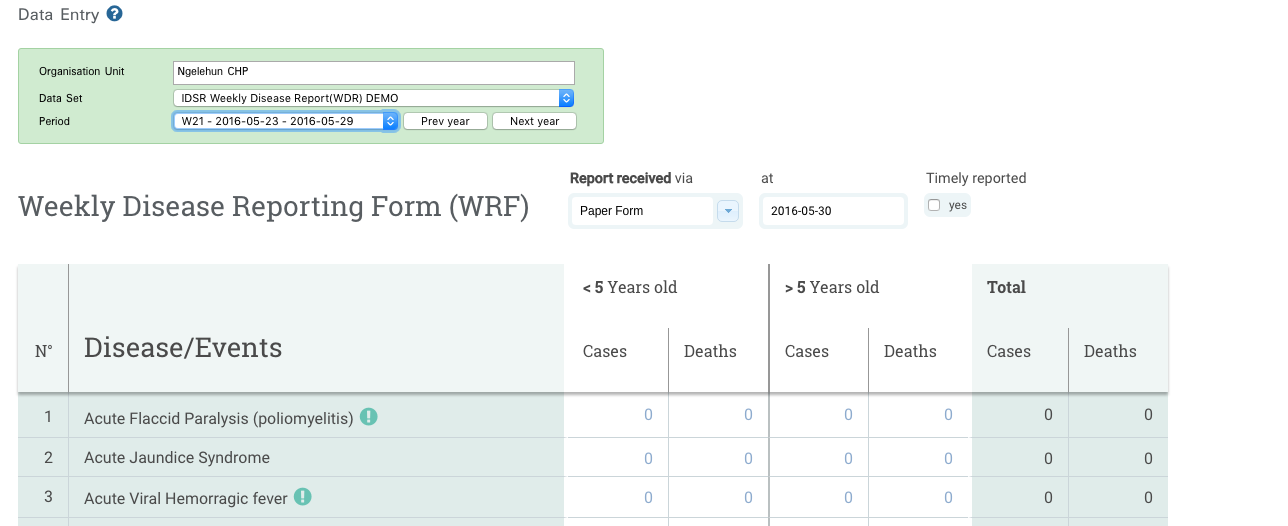This screenshot has height=526, width=1288.
Task: Select over-5 Deaths cell for Acute Flaccid Paralysis
Action: [x=919, y=415]
